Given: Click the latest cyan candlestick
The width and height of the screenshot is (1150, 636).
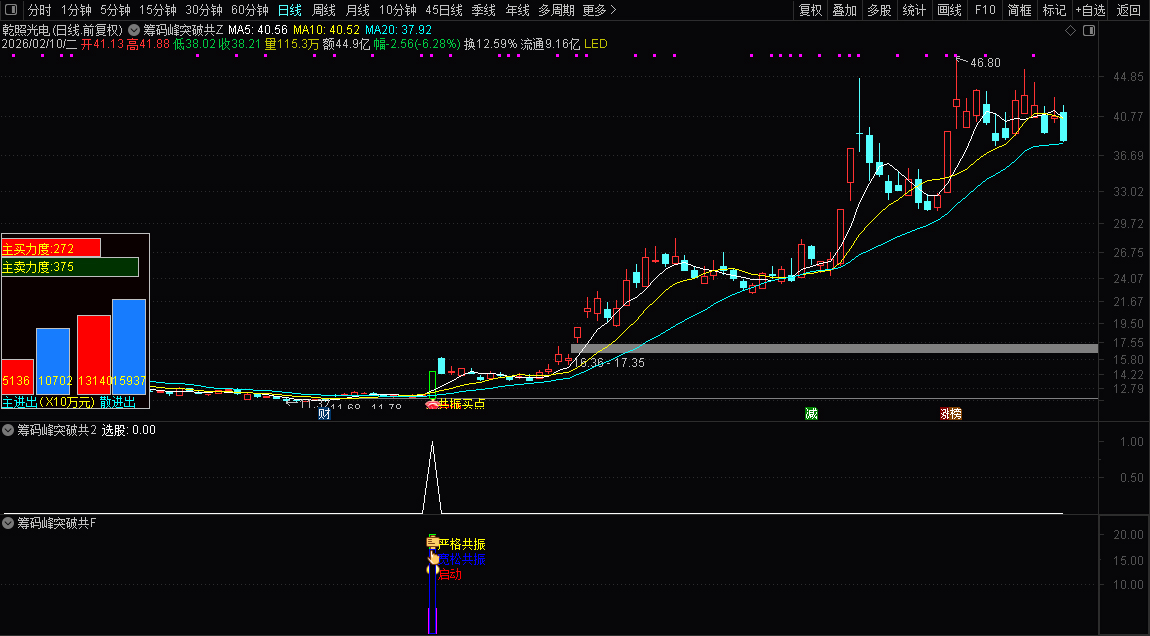Looking at the screenshot, I should pos(1063,125).
